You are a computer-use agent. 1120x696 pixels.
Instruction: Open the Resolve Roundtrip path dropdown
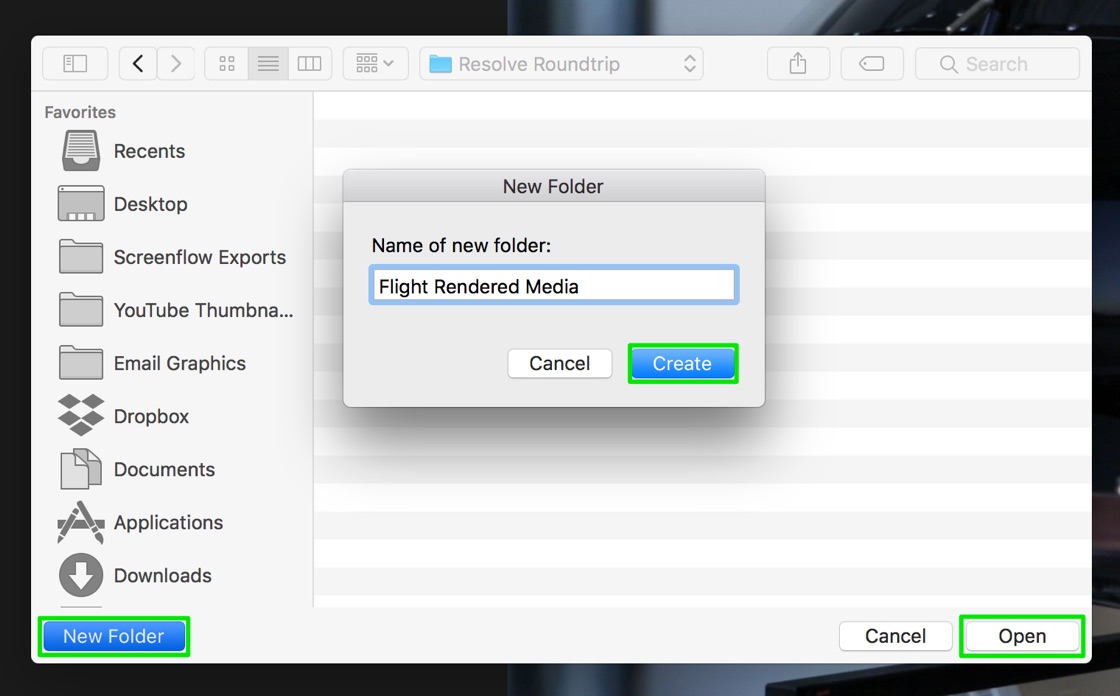pyautogui.click(x=561, y=64)
